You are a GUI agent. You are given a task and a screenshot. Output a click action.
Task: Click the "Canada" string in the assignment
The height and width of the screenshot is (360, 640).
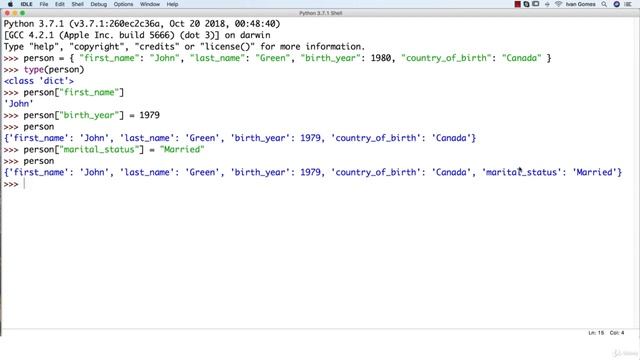pos(522,58)
